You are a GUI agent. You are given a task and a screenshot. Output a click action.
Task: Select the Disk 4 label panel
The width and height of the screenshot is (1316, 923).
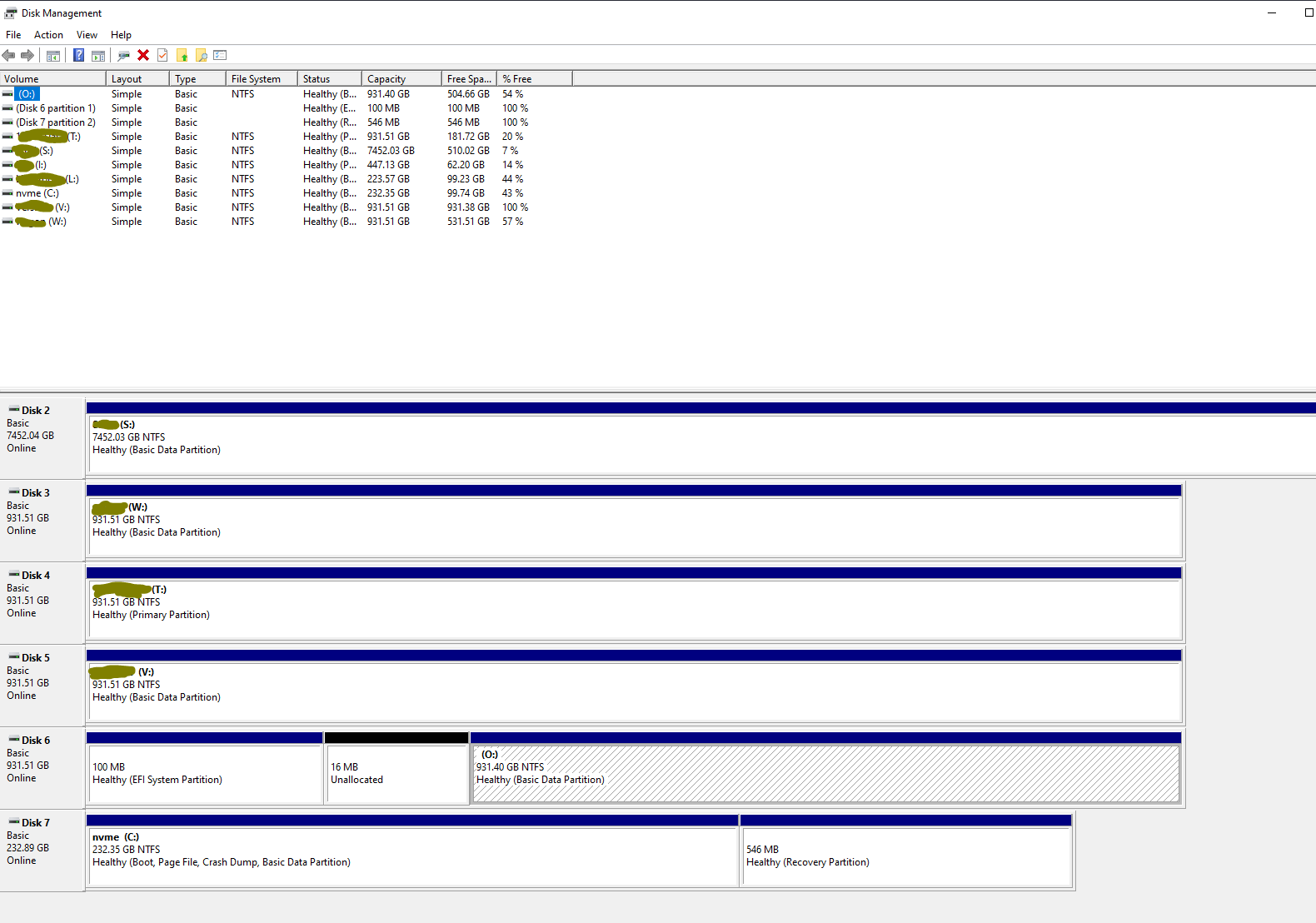point(42,602)
